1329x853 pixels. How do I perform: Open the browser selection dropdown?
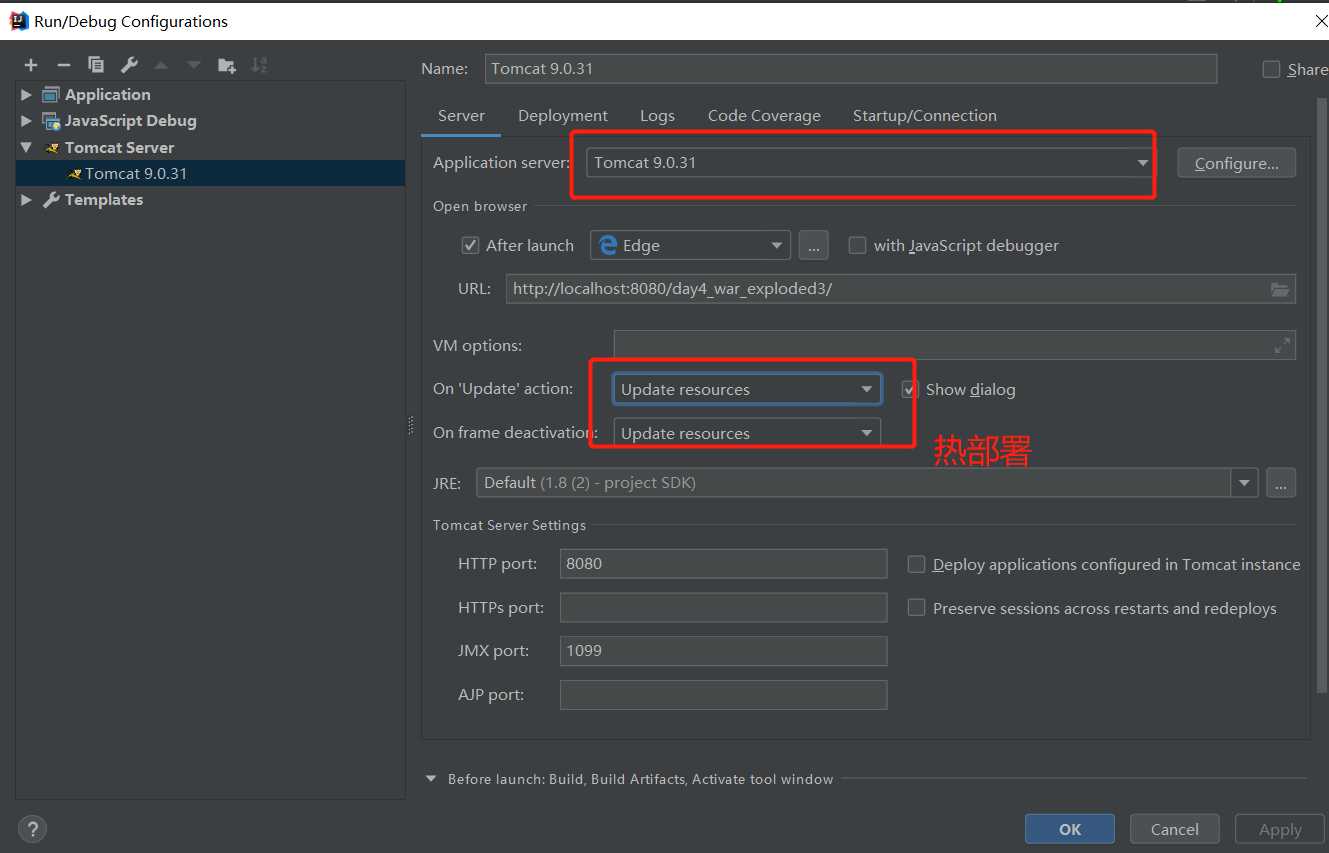(x=690, y=245)
